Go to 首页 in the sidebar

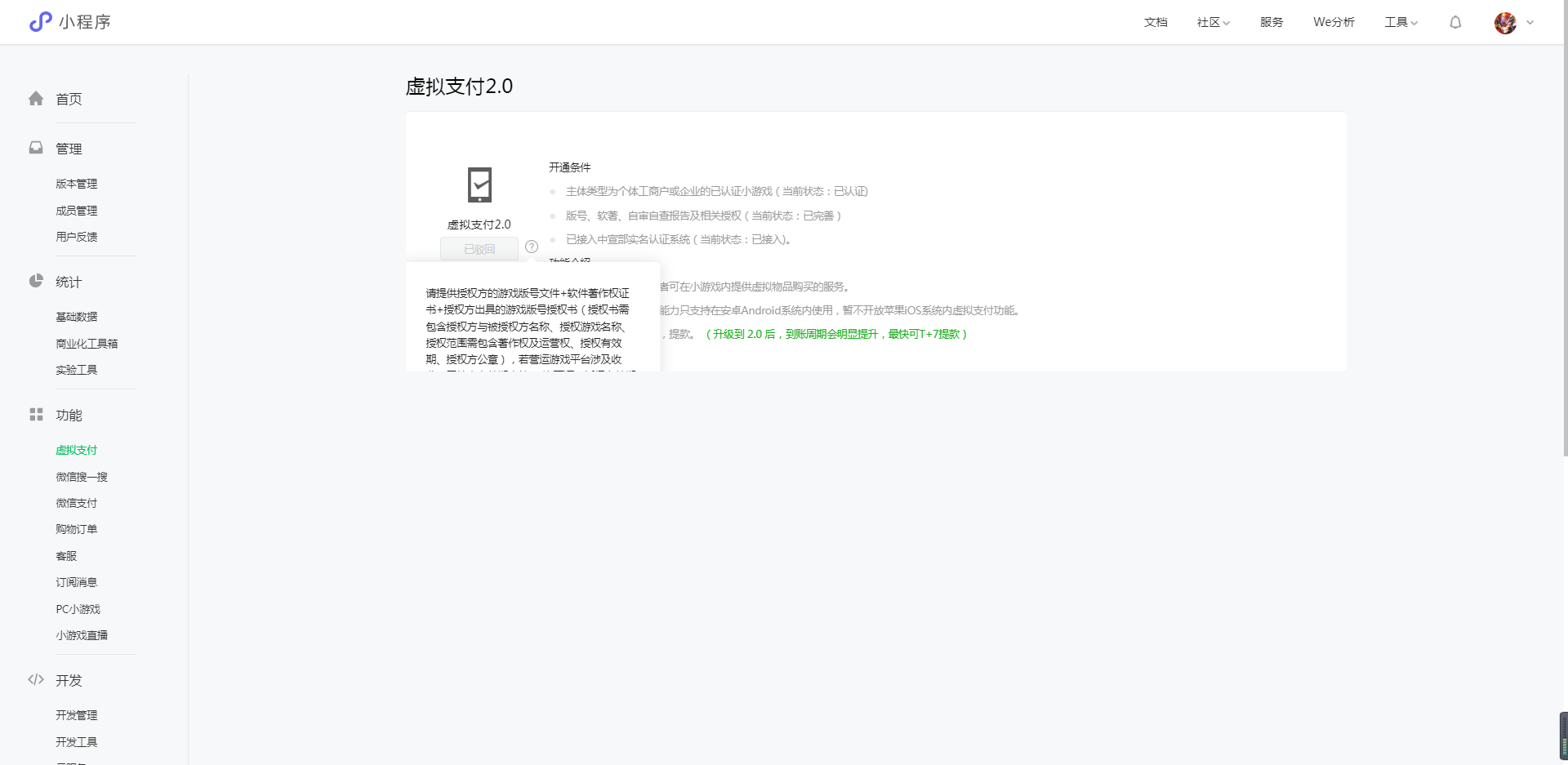click(69, 99)
